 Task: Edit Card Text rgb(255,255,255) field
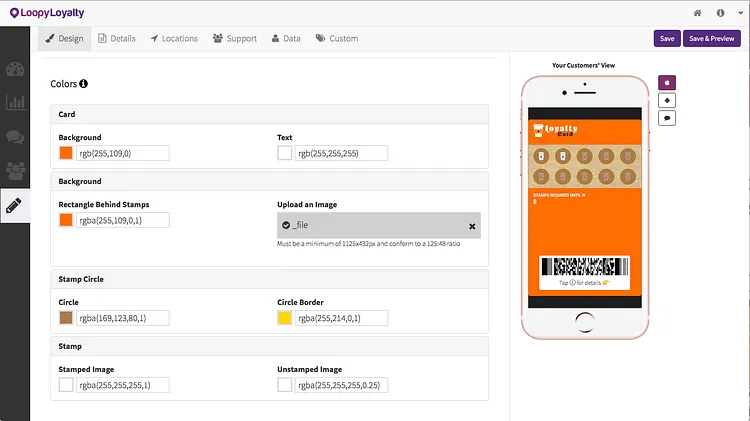tap(341, 153)
